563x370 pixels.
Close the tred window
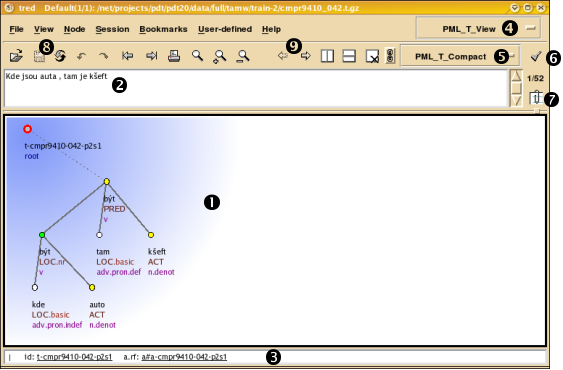[x=541, y=8]
